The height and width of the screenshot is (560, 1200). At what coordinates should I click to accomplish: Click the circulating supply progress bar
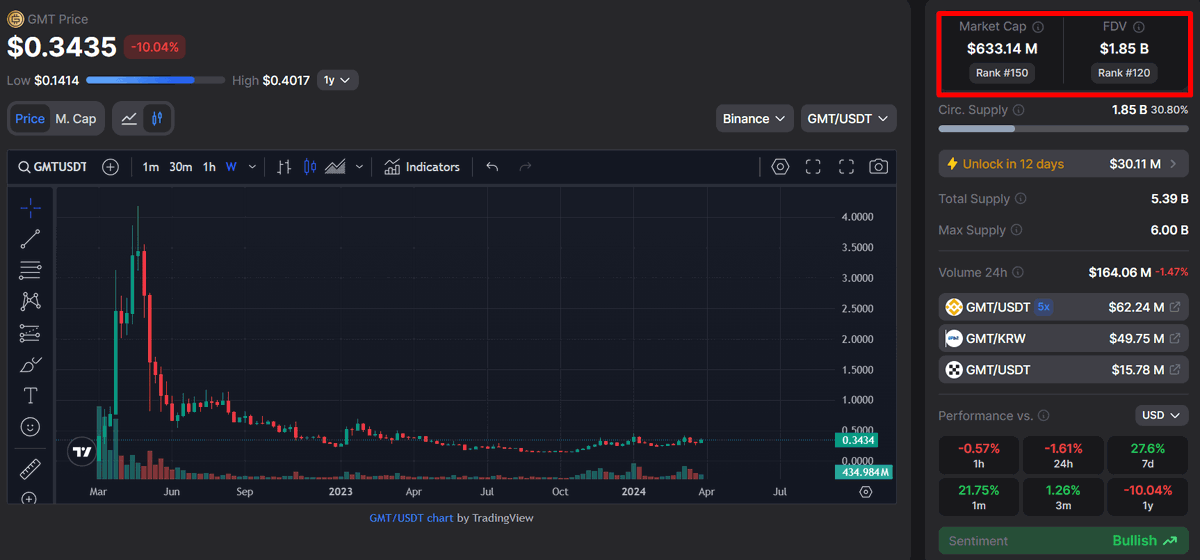coord(1063,129)
